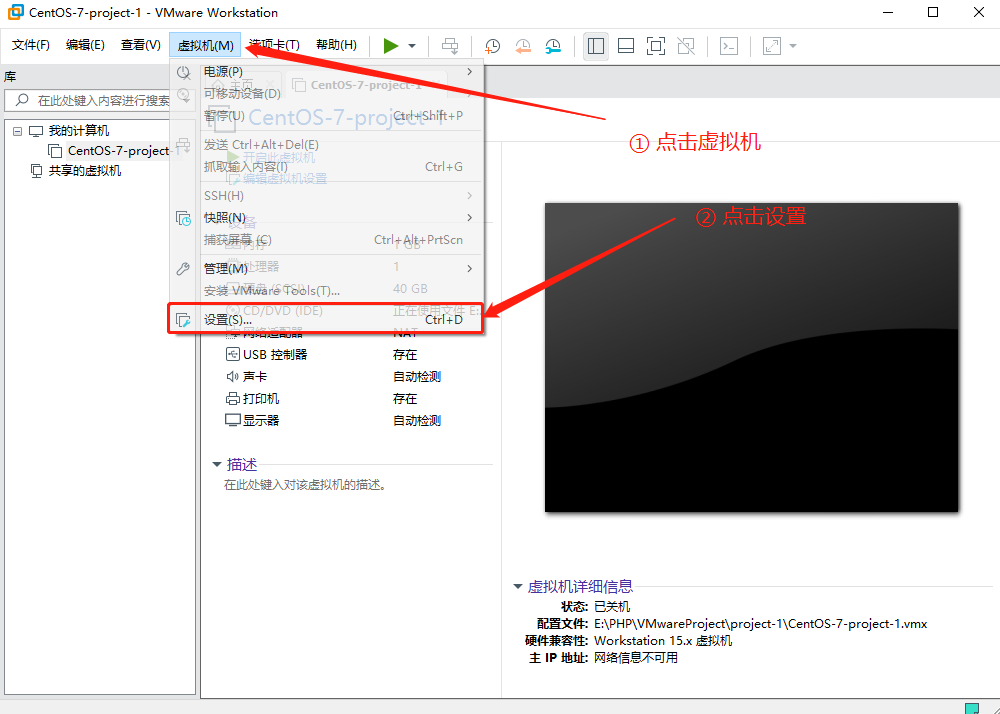1000x714 pixels.
Task: Click the 虚拟机(M) menu
Action: 205,45
